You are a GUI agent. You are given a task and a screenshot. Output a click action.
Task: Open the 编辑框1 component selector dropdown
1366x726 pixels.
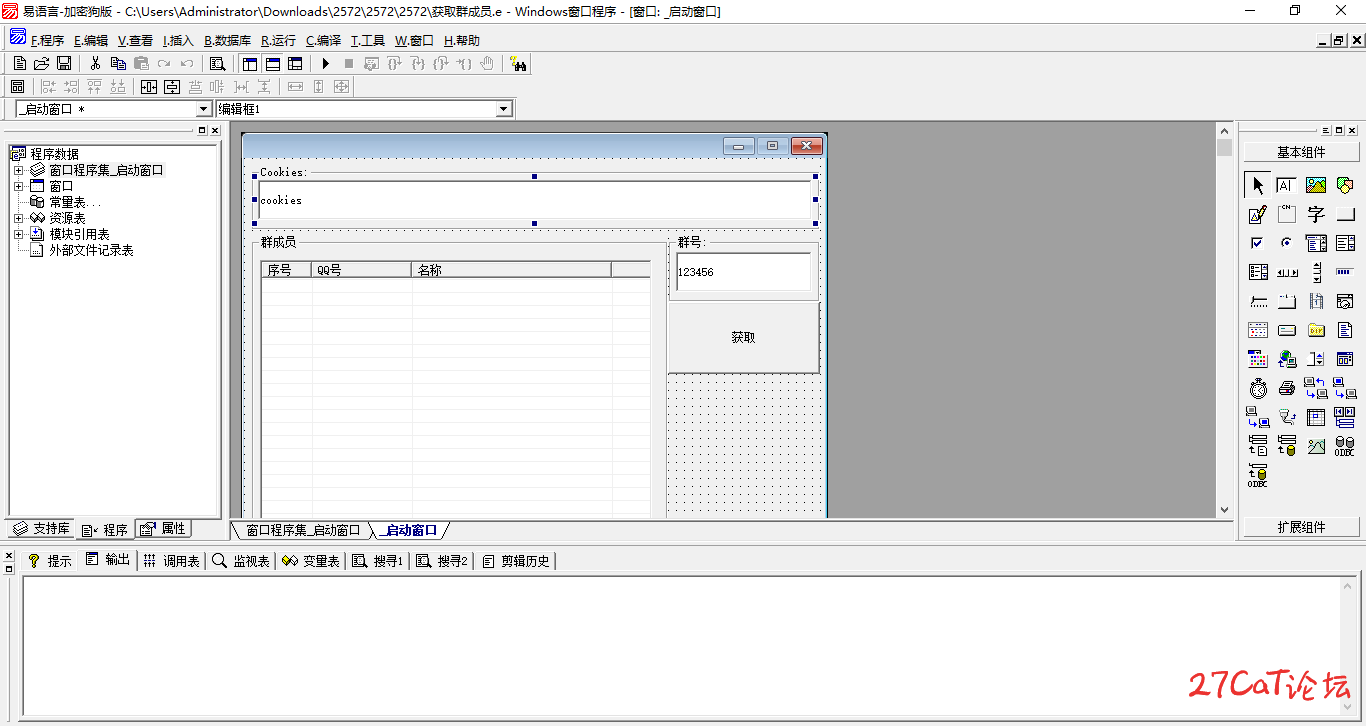tap(503, 107)
